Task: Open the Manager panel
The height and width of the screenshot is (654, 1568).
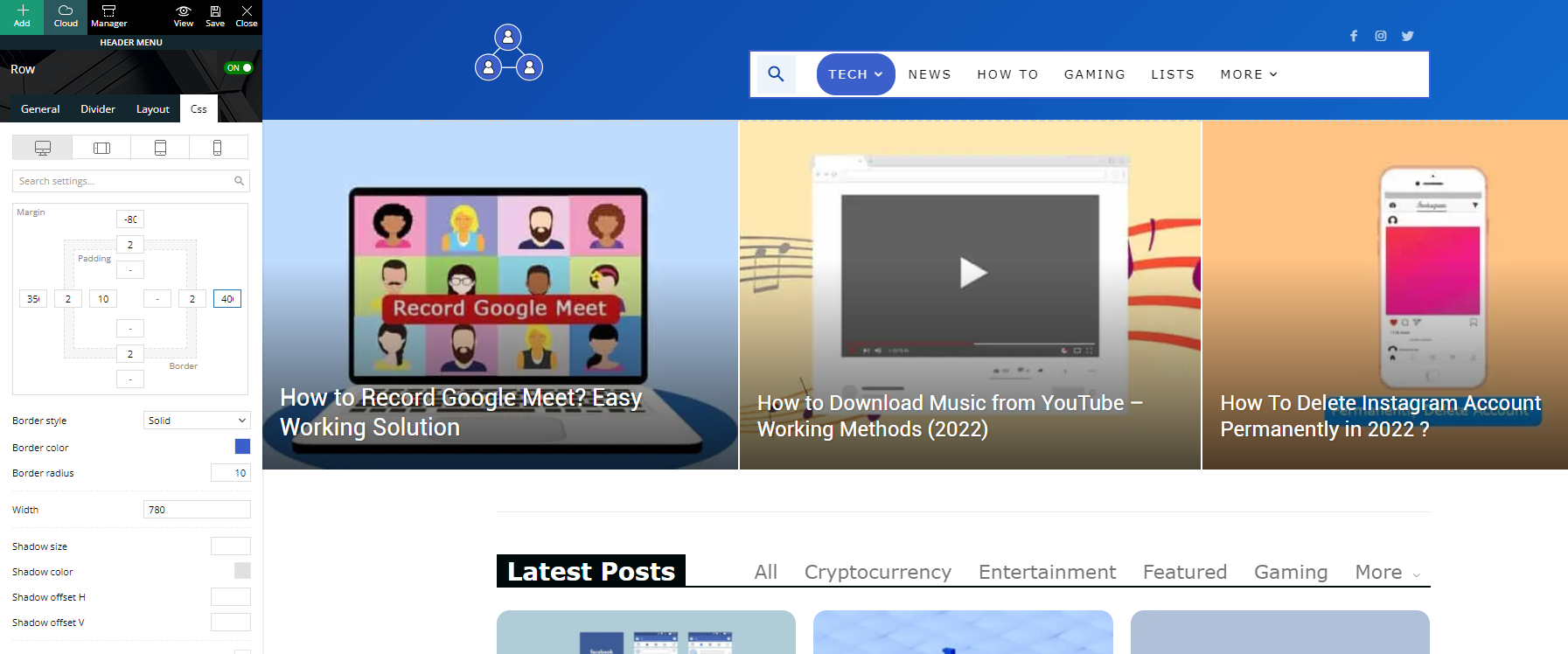Action: click(x=109, y=17)
